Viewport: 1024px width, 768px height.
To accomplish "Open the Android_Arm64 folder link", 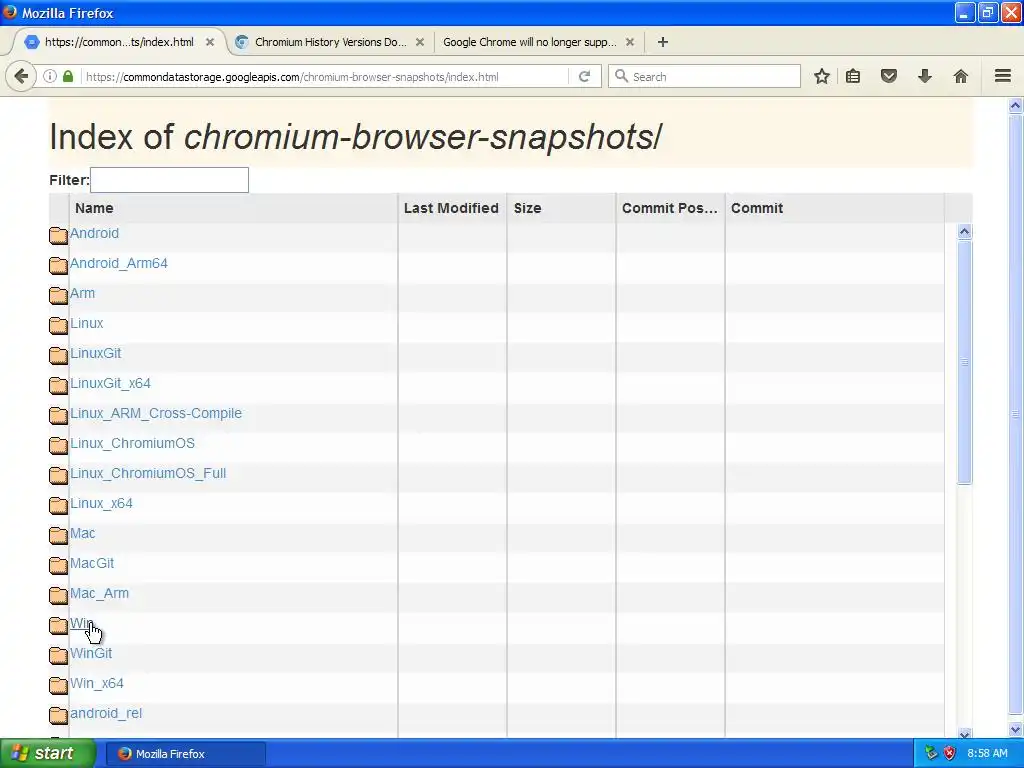I will click(x=119, y=263).
